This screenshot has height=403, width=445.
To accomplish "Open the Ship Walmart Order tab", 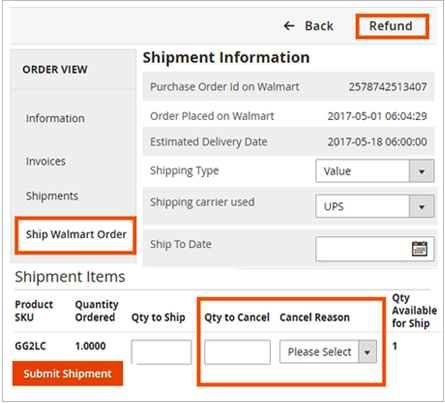I will pos(76,235).
